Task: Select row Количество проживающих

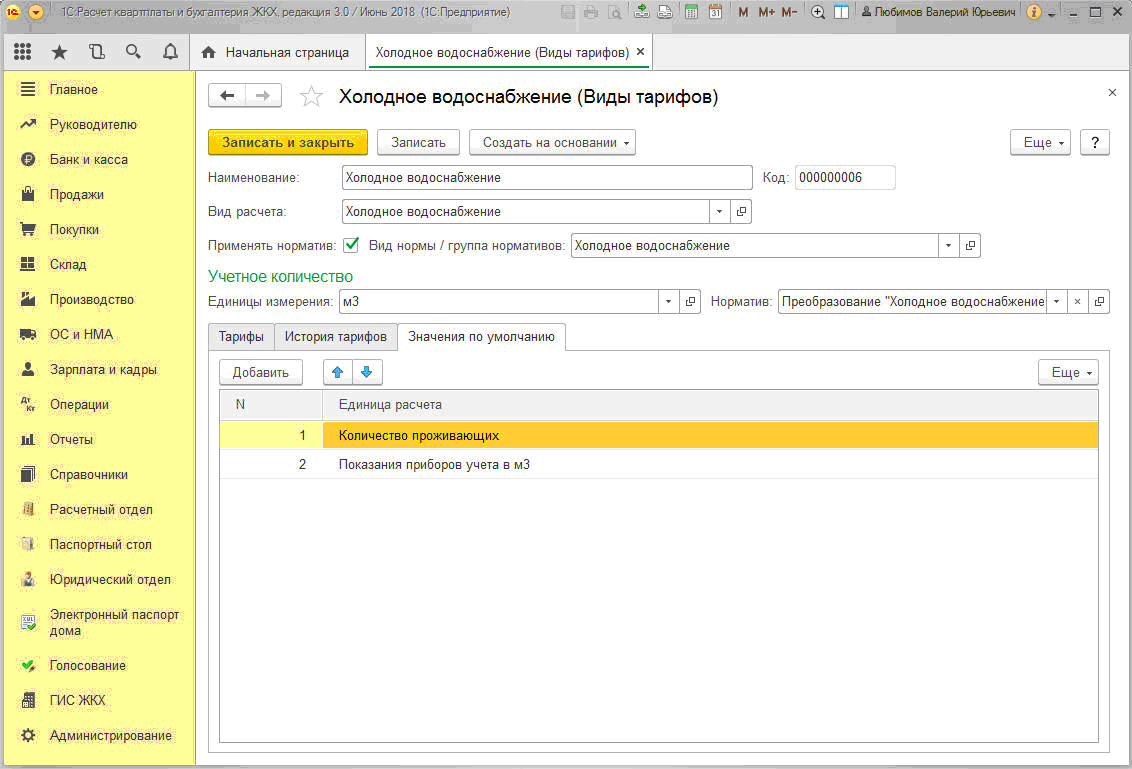Action: click(x=658, y=435)
